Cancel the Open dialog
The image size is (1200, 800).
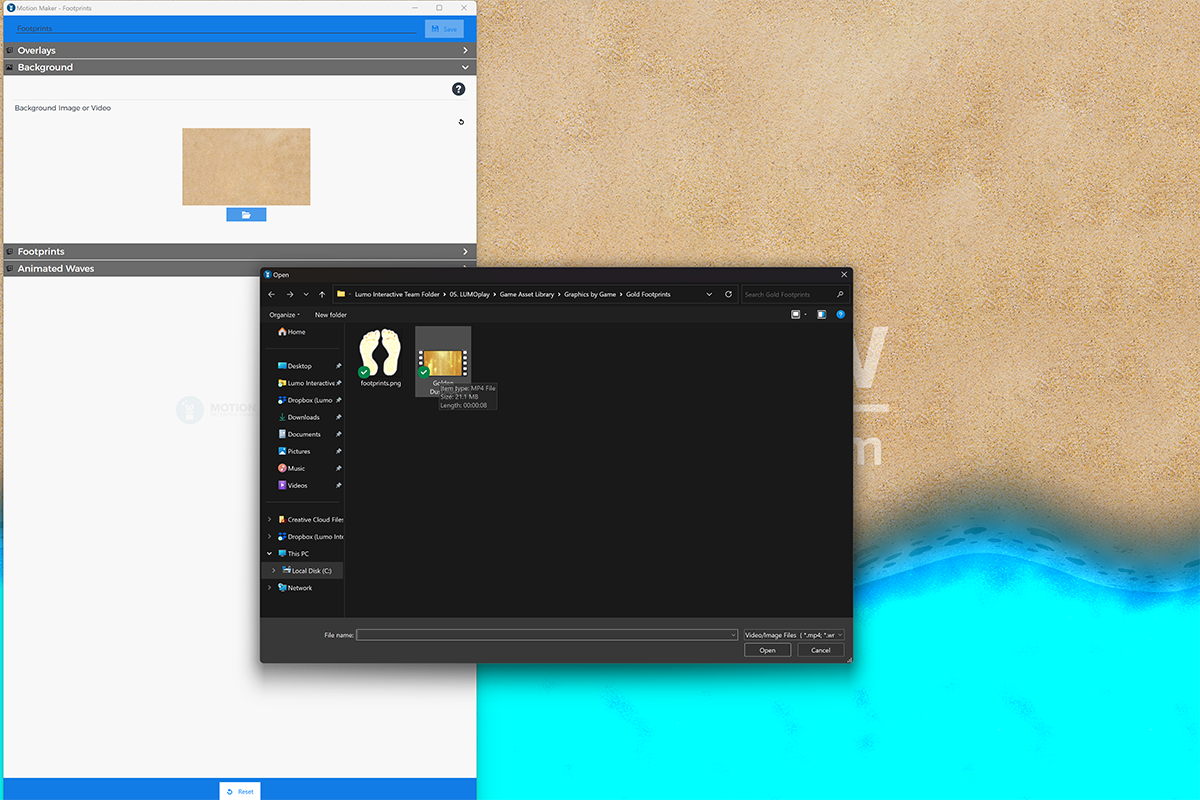tap(821, 650)
